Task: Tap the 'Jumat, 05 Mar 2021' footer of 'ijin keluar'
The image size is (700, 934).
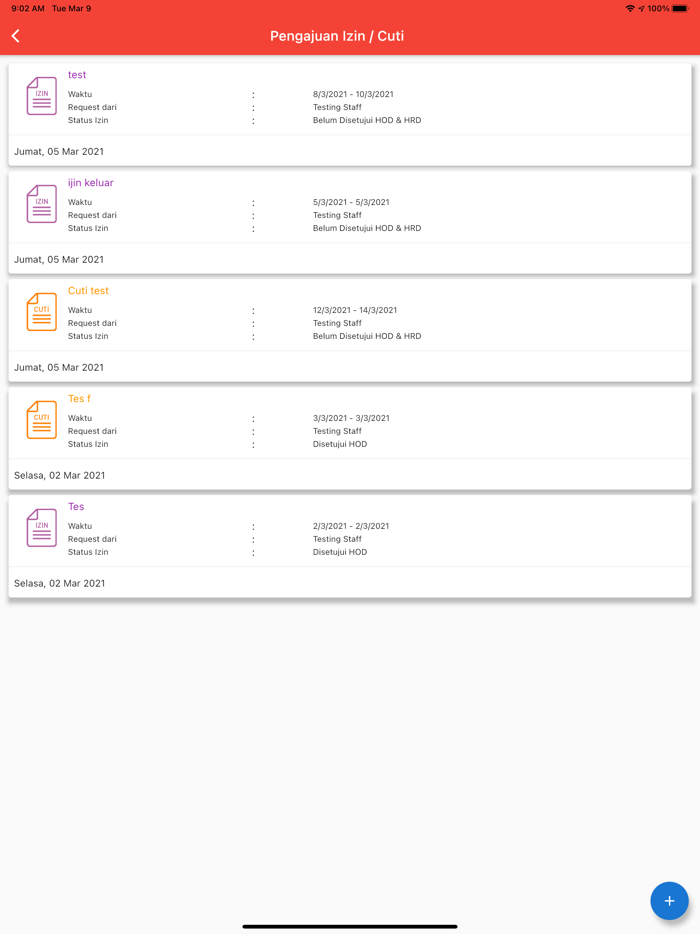Action: tap(59, 259)
